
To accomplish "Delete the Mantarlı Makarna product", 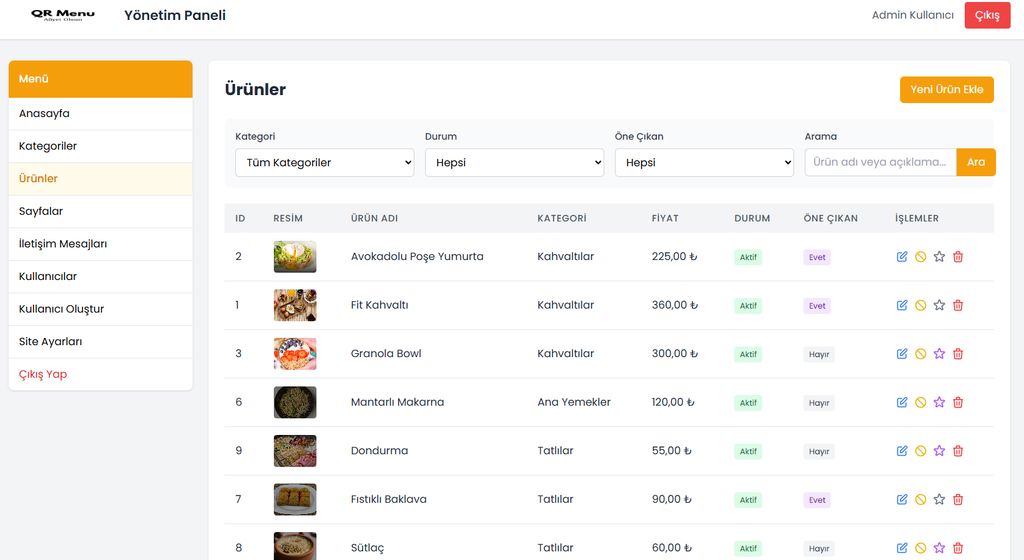I will [958, 402].
